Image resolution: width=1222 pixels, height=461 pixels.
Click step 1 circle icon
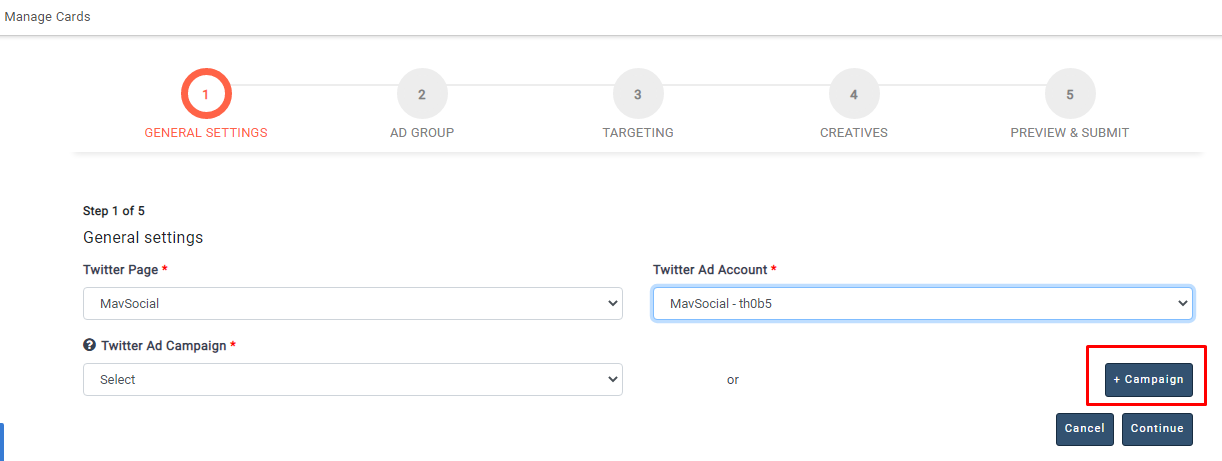pos(206,94)
